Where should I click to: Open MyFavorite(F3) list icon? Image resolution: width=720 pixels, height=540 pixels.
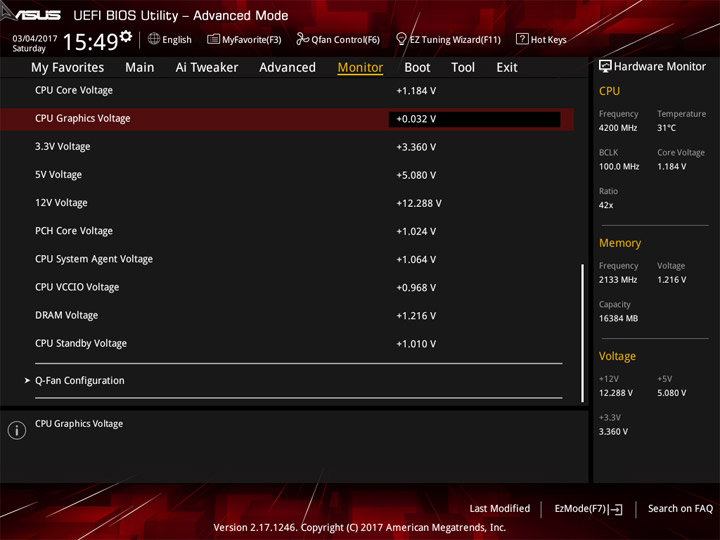click(213, 39)
